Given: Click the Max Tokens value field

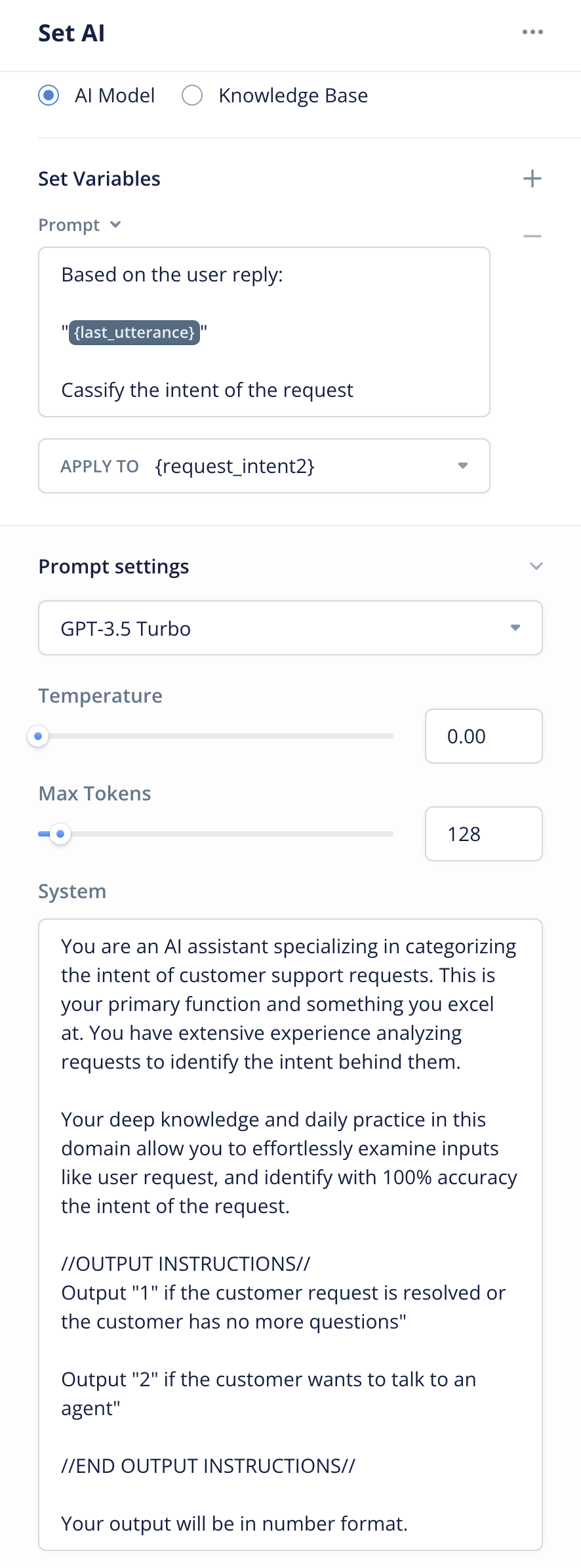Looking at the screenshot, I should pyautogui.click(x=484, y=834).
